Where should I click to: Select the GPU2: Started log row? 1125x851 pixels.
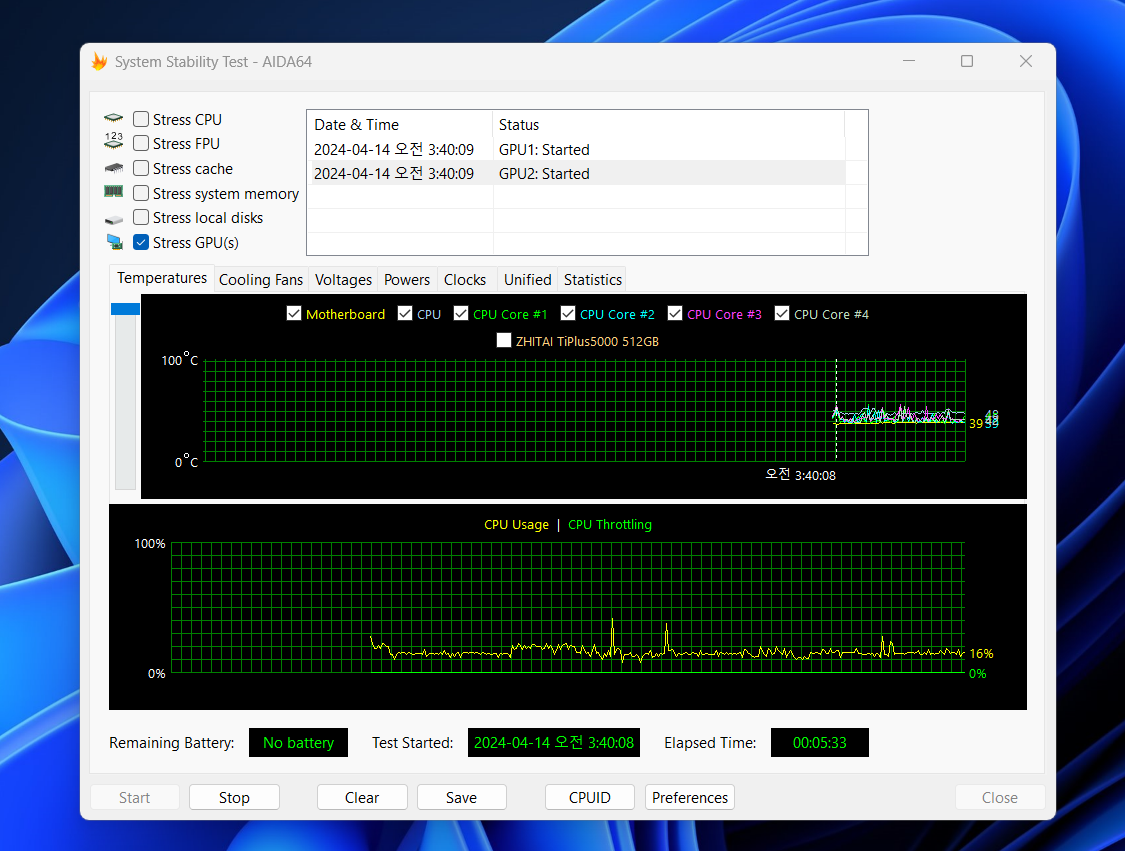(575, 173)
